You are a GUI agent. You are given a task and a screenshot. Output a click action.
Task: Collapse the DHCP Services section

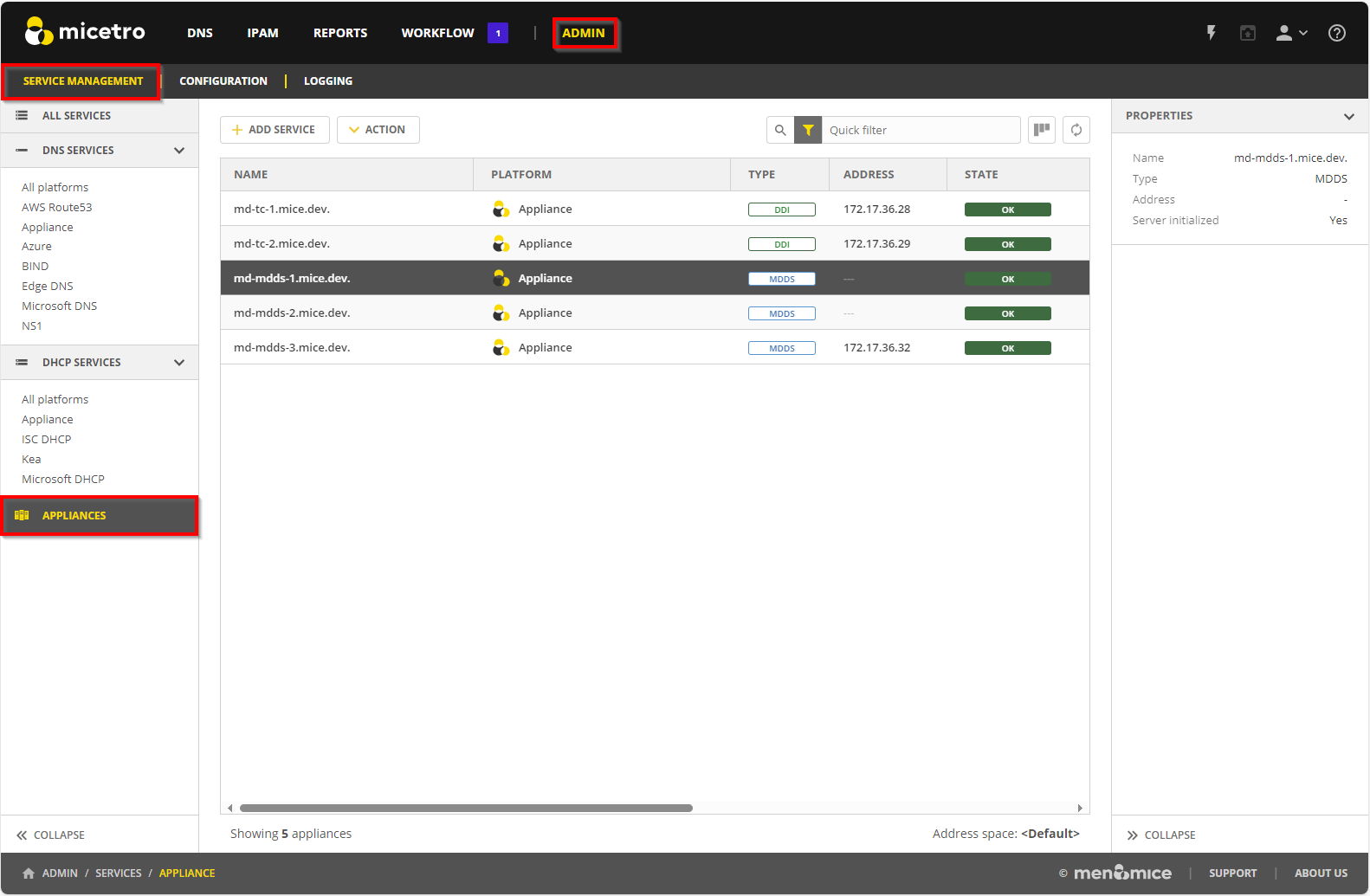(x=179, y=363)
